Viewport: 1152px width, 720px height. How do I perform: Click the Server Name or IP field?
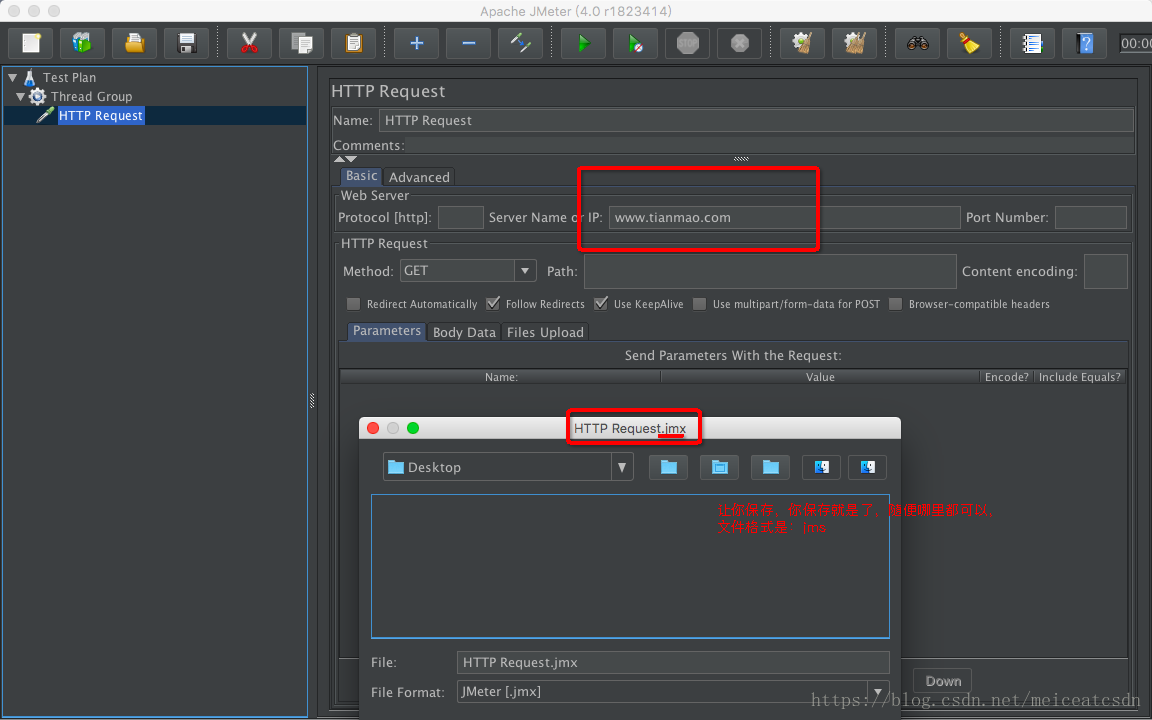pyautogui.click(x=784, y=217)
